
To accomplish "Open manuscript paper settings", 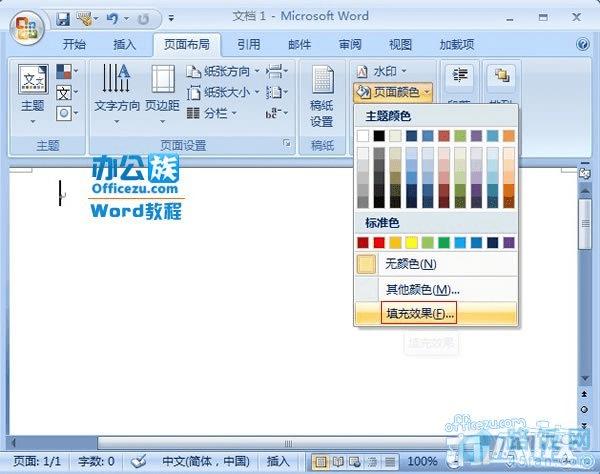I will tap(322, 96).
